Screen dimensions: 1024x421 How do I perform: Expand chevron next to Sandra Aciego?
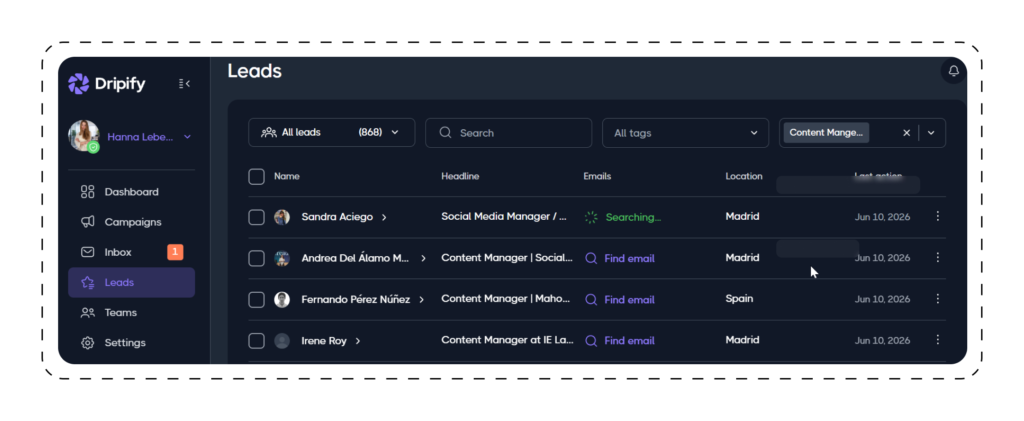click(x=384, y=217)
